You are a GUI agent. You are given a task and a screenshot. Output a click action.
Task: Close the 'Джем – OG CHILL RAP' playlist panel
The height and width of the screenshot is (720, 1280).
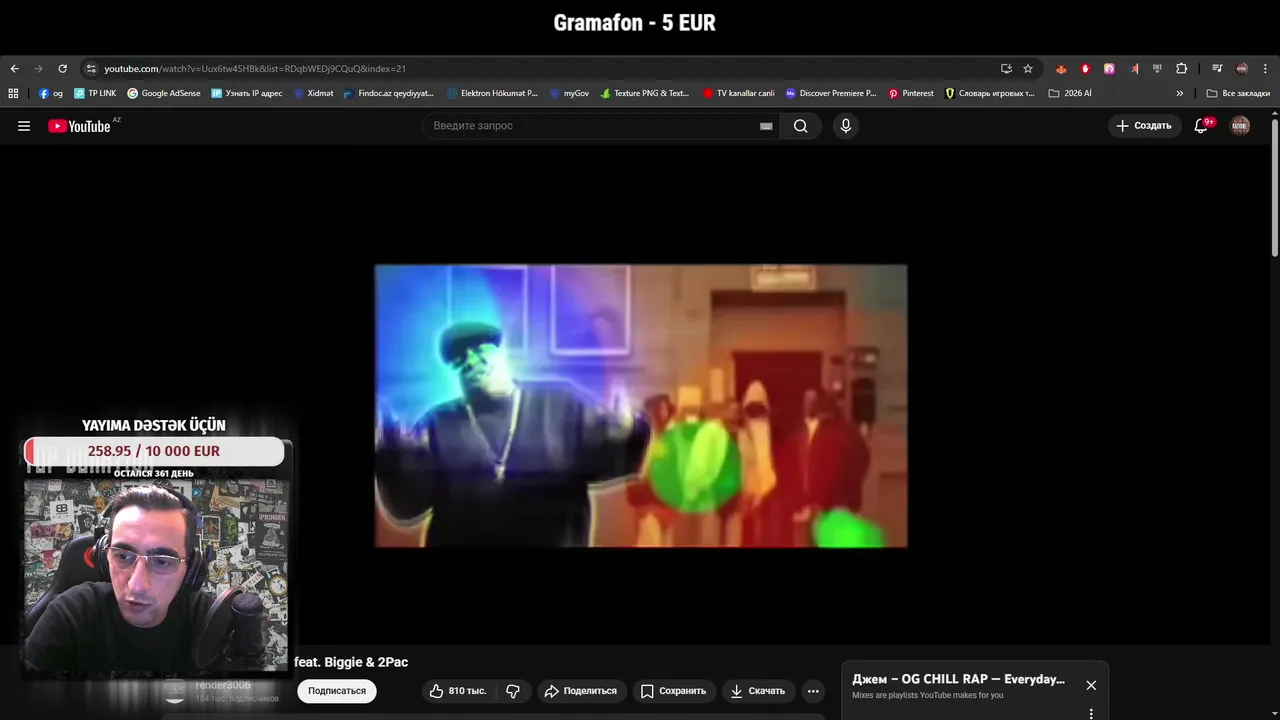(1091, 685)
